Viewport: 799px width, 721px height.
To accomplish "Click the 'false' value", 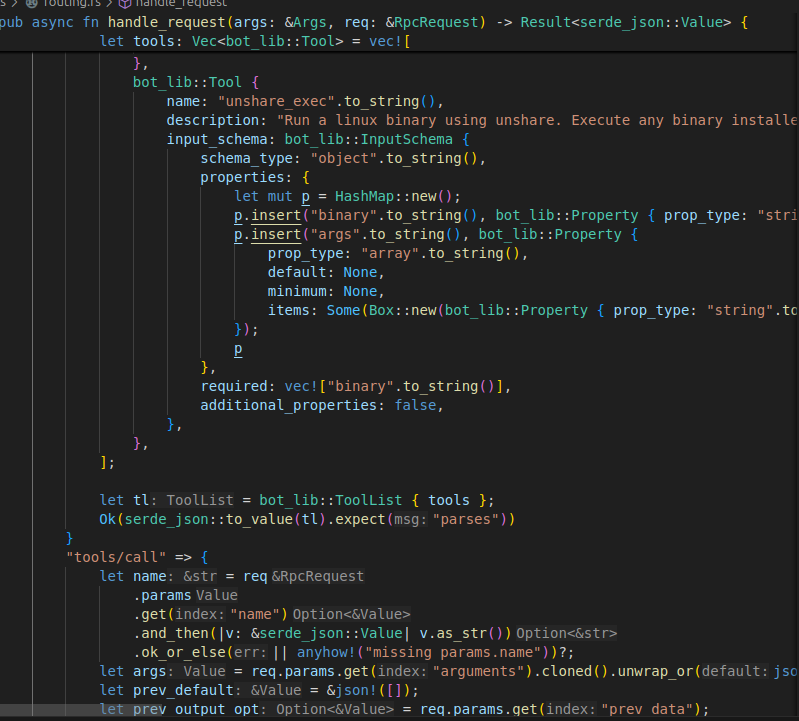I will pos(416,405).
